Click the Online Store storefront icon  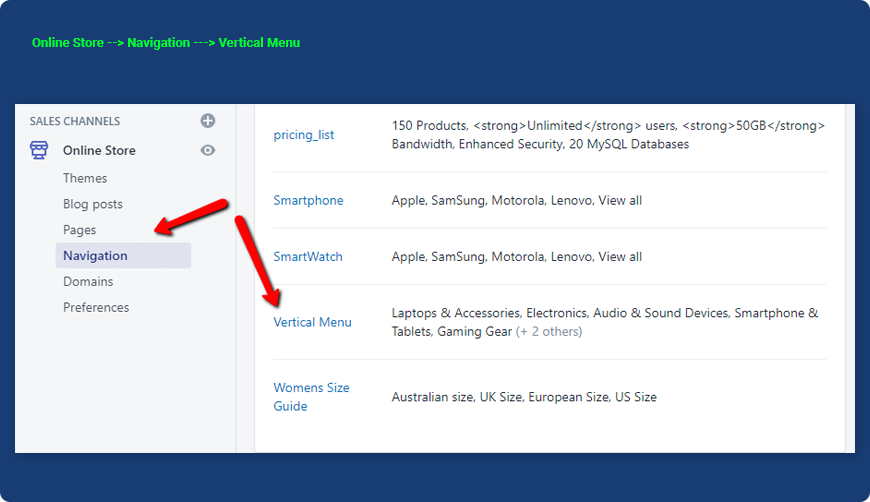tap(39, 150)
